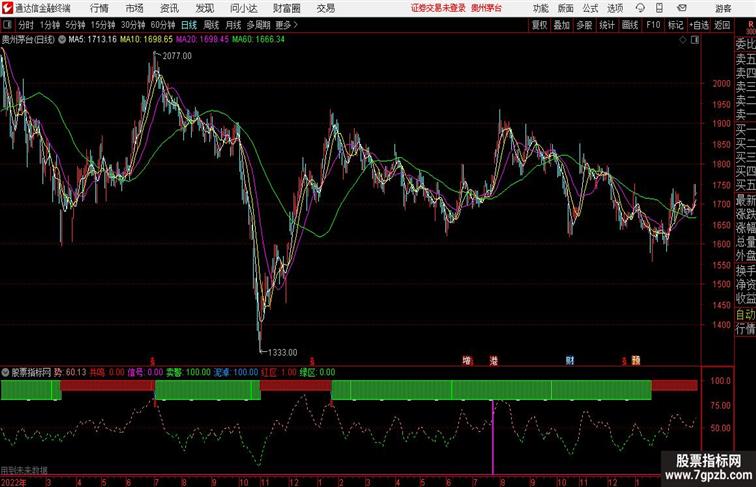Switch to the 30分钟 period tab
Image resolution: width=756 pixels, height=487 pixels.
[x=133, y=25]
